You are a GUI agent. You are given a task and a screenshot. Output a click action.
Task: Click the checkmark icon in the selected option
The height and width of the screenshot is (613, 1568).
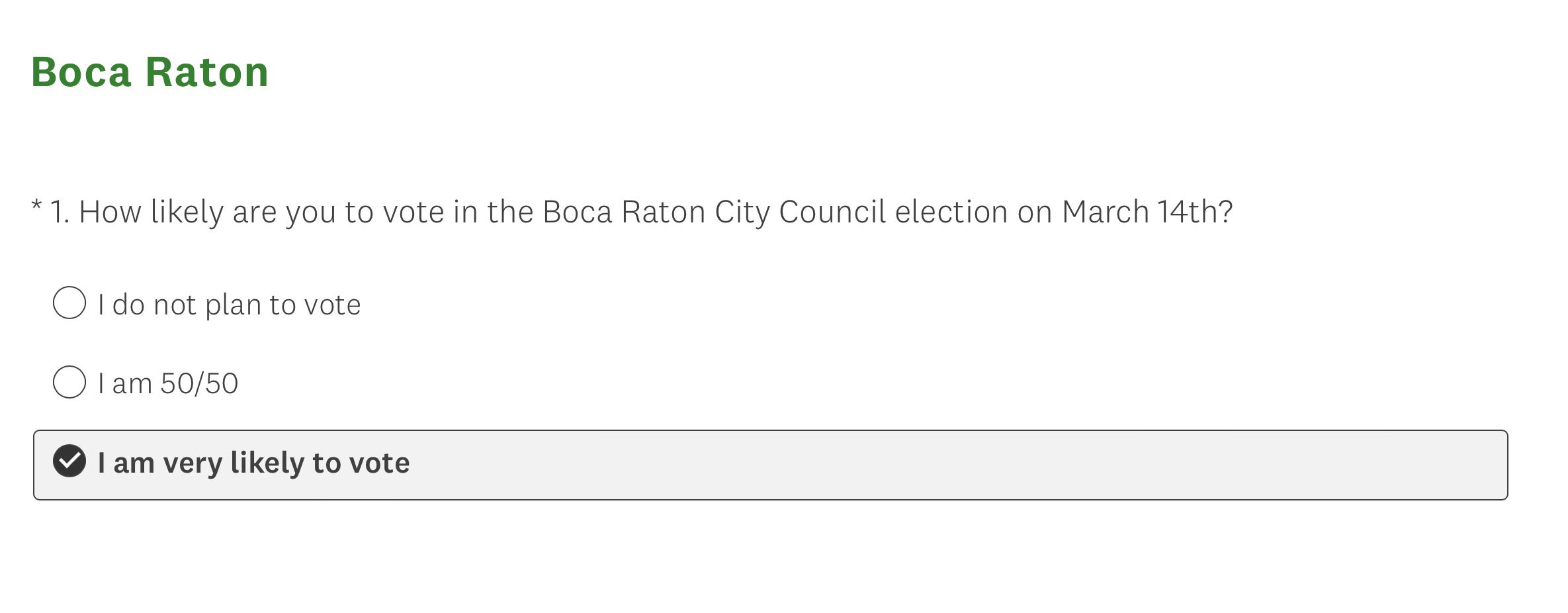tap(69, 461)
